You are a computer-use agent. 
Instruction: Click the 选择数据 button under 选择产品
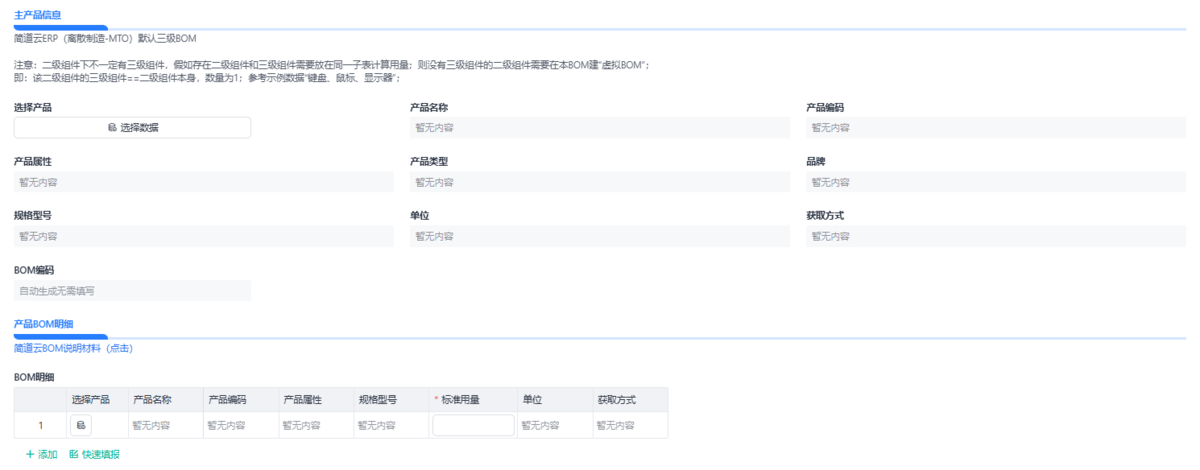point(132,127)
